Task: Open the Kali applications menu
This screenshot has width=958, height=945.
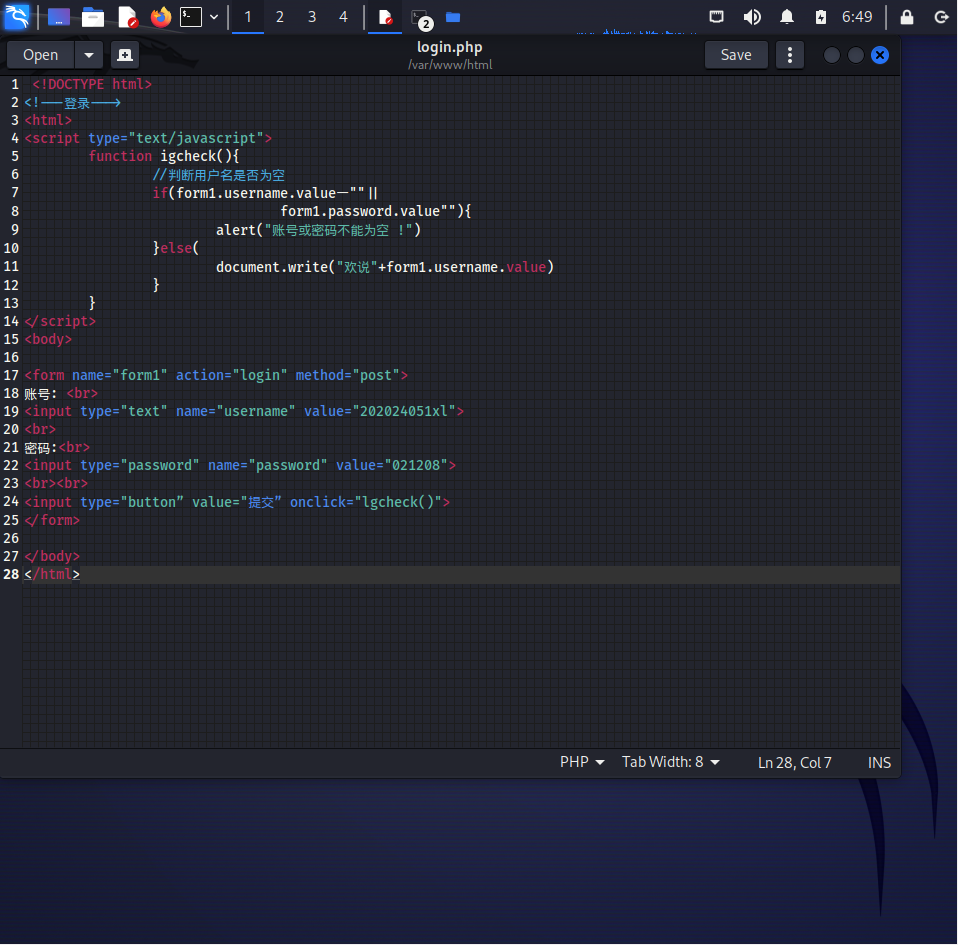Action: pos(16,16)
